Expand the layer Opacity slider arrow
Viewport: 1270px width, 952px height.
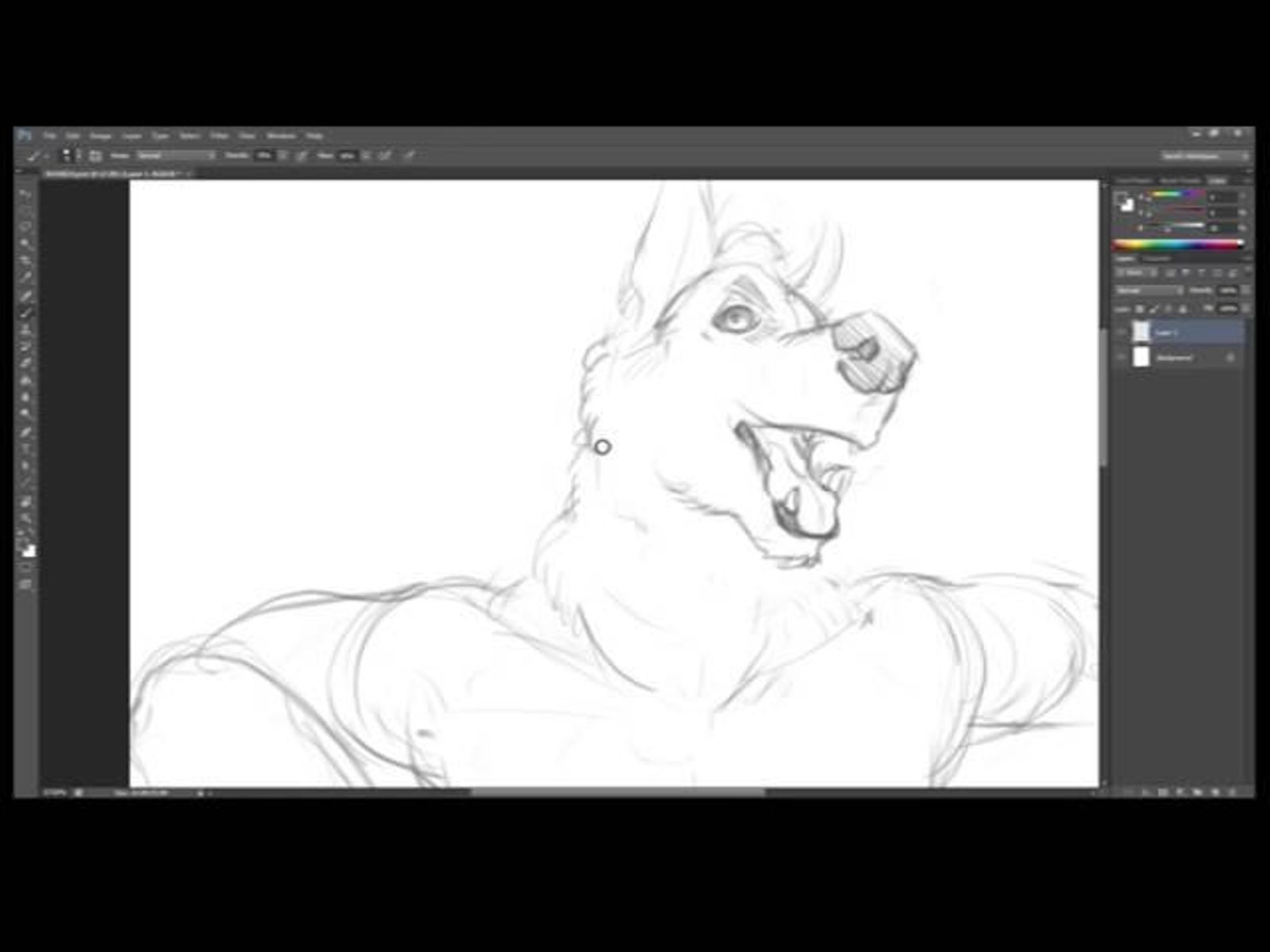point(1244,290)
